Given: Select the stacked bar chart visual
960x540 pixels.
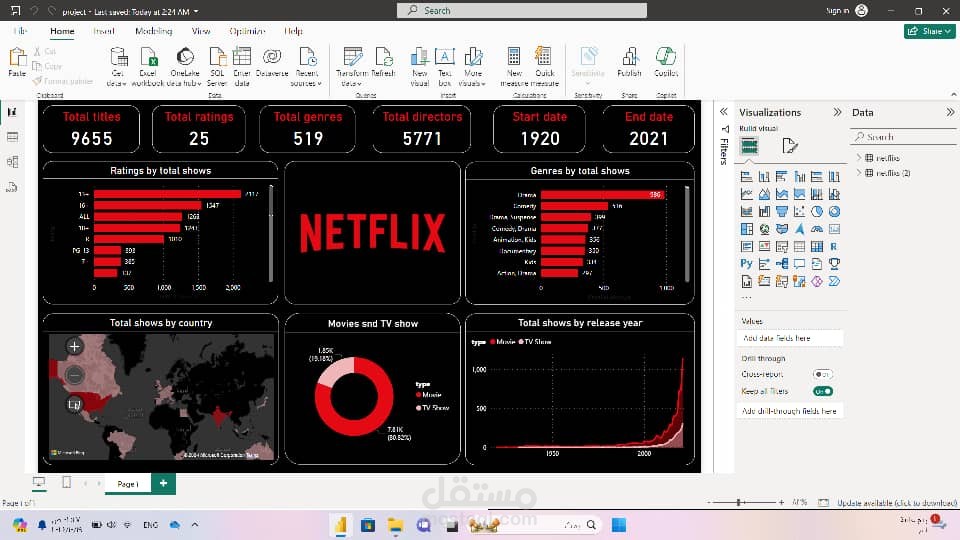Looking at the screenshot, I should click(x=747, y=177).
